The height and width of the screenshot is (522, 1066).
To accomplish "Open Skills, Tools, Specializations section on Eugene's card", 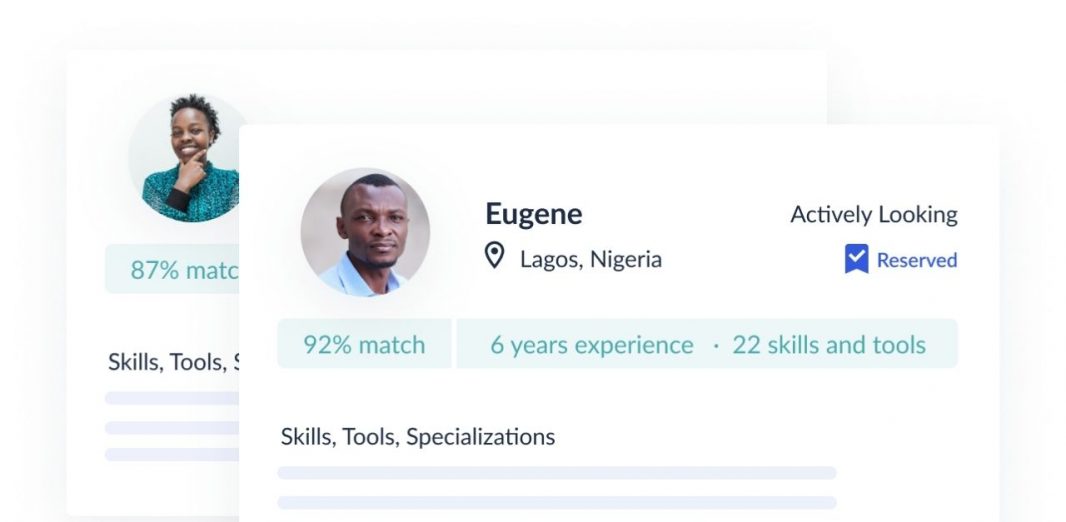I will [417, 436].
